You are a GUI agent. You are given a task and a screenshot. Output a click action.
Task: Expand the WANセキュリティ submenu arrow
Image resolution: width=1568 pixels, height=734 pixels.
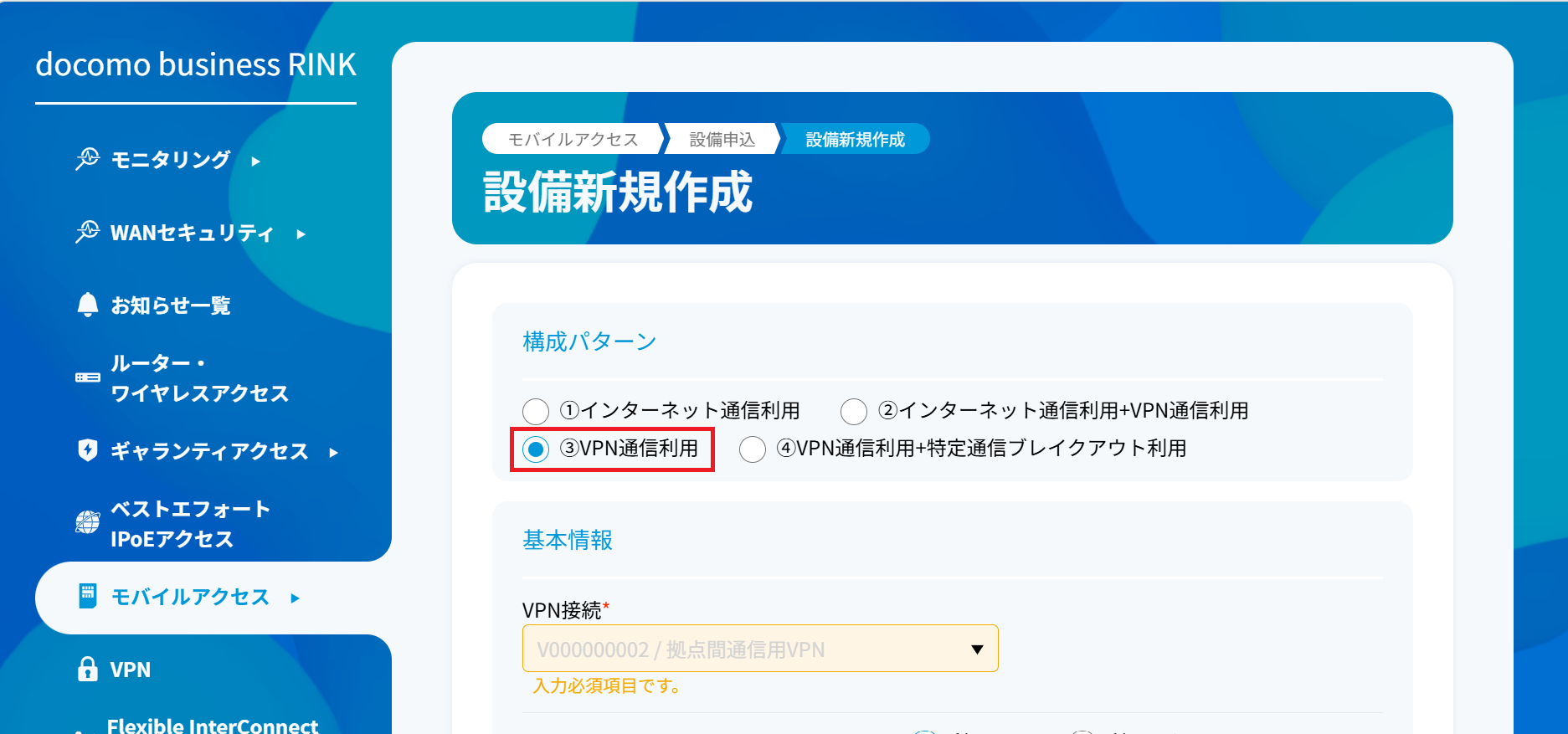point(301,234)
